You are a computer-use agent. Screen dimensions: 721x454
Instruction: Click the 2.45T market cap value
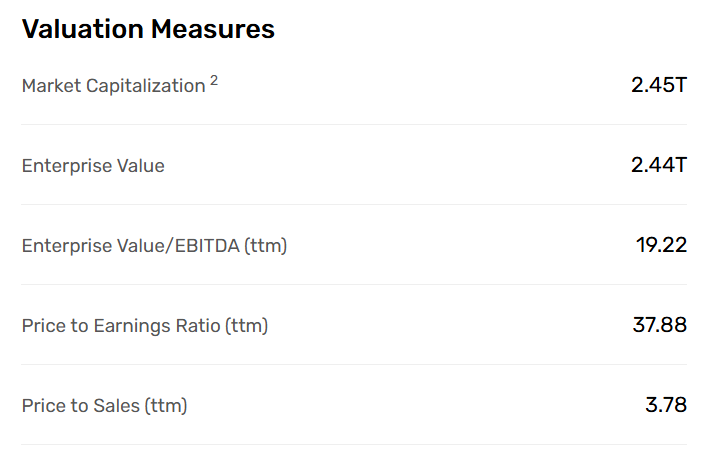(659, 85)
